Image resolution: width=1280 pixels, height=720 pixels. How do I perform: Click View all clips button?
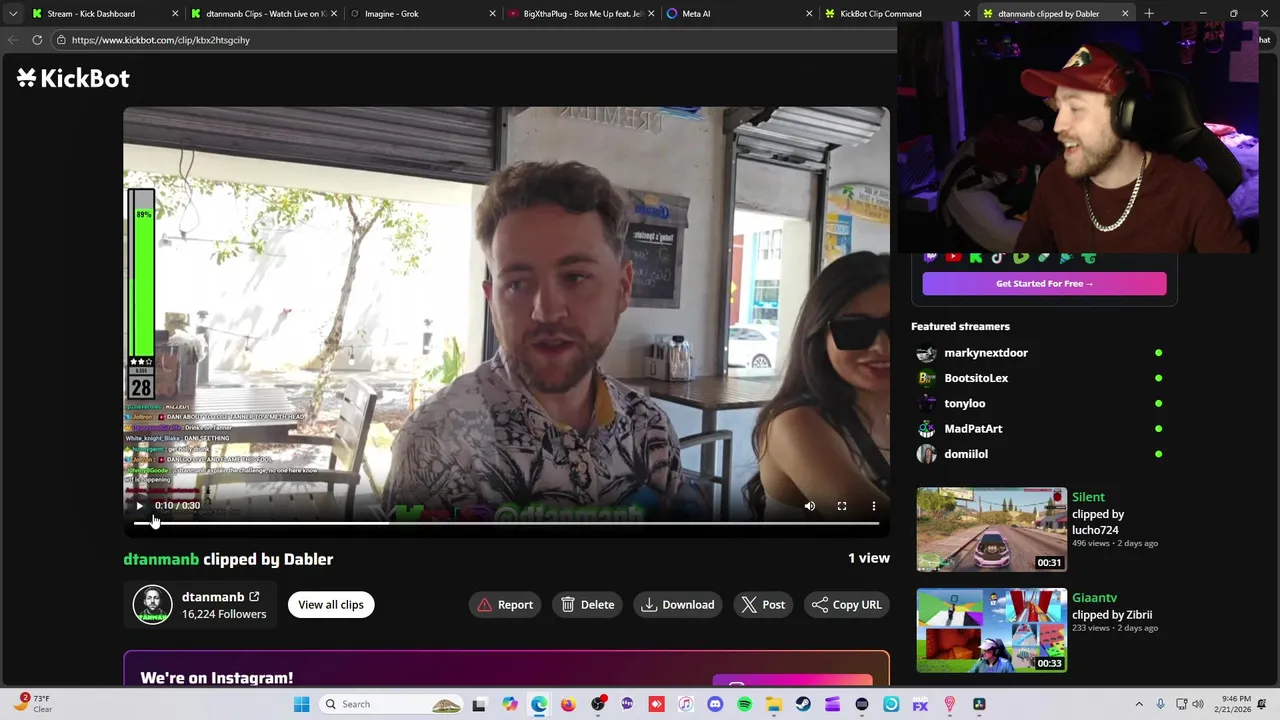(x=330, y=605)
